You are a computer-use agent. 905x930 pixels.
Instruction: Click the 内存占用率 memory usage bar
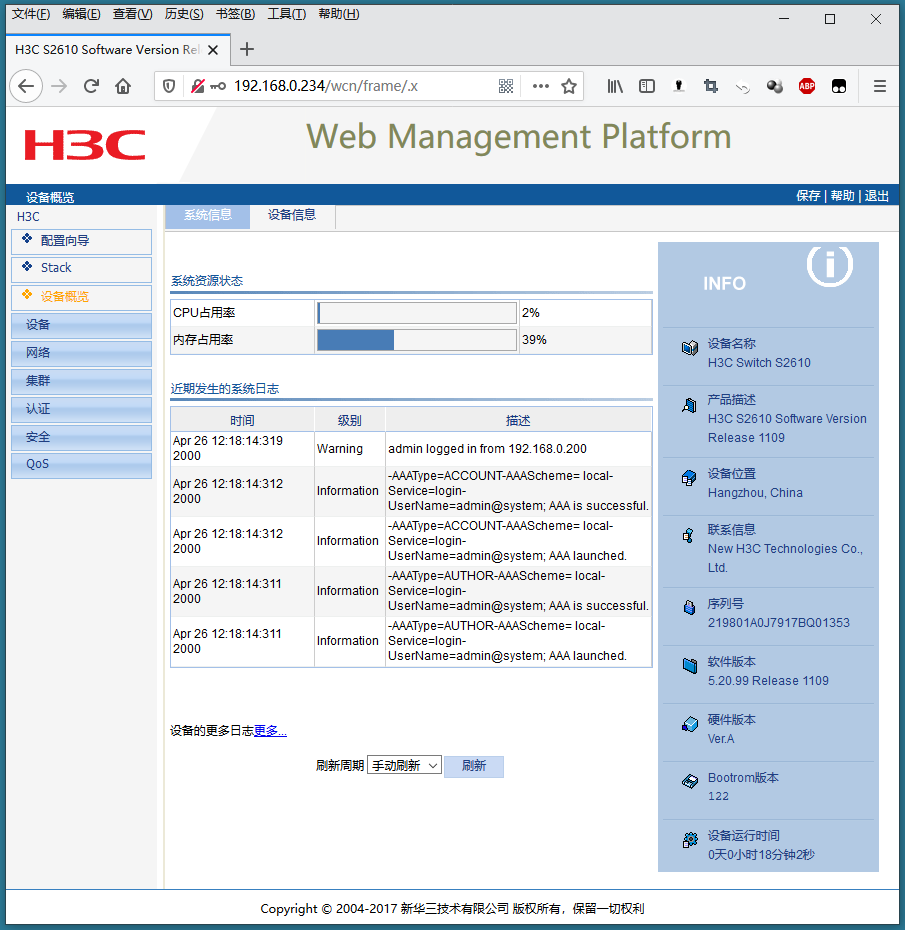coord(416,339)
